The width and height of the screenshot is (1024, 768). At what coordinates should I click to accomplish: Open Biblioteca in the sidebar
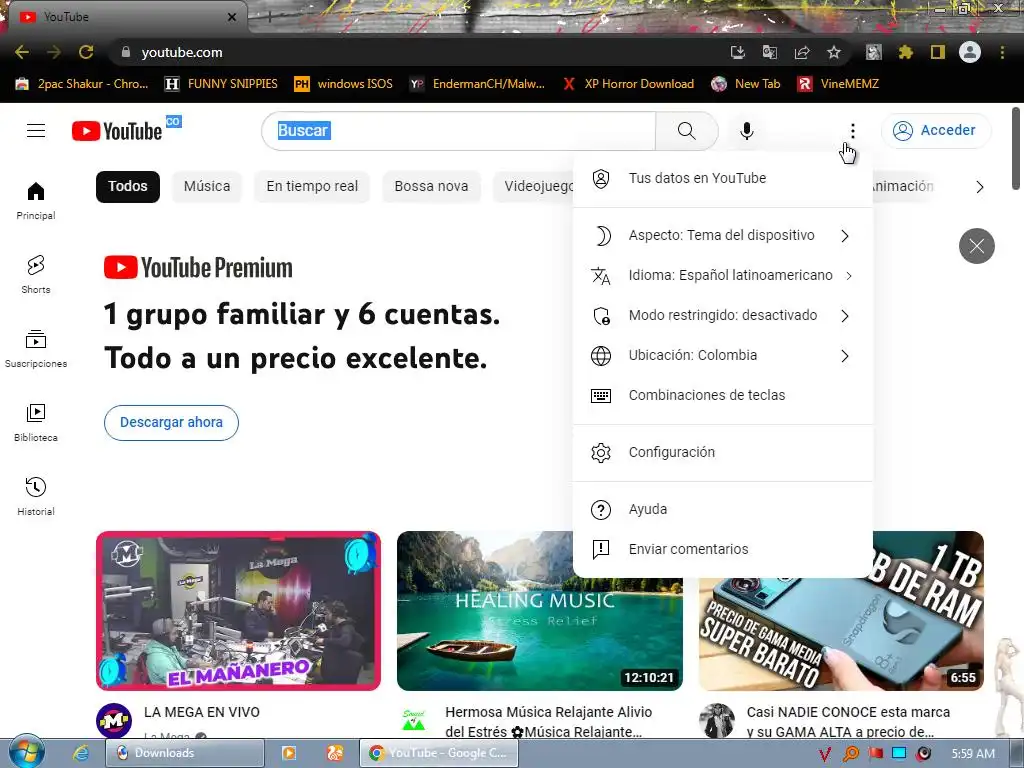click(36, 423)
